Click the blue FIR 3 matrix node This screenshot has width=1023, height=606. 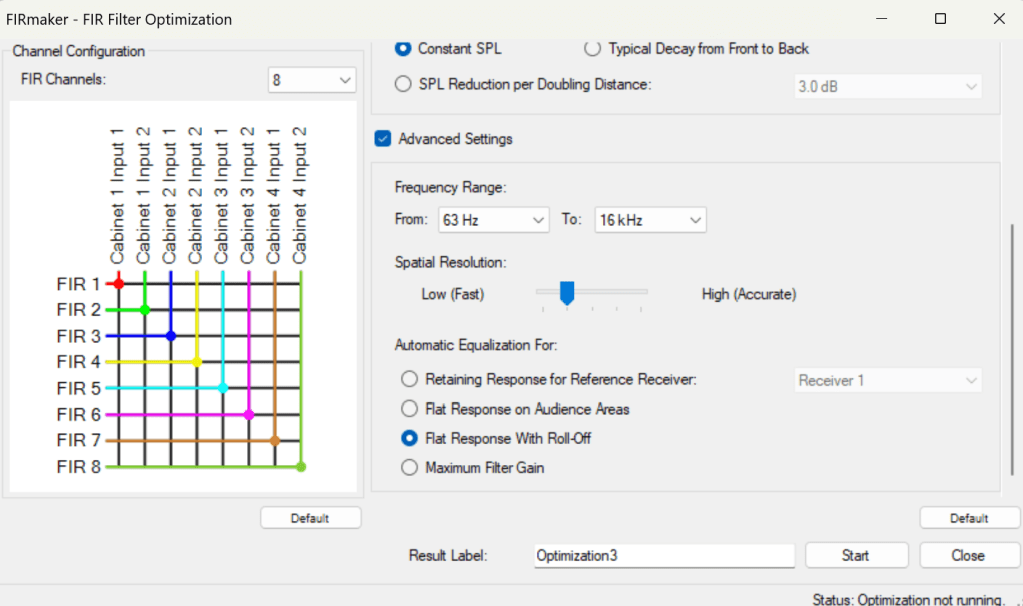[x=171, y=336]
